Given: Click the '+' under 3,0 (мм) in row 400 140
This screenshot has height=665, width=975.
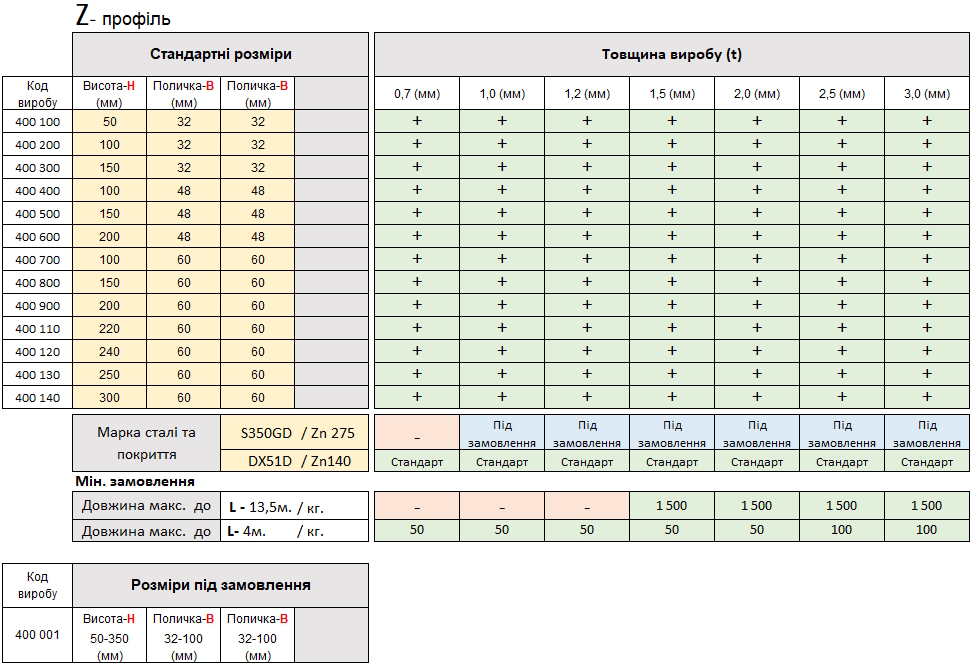Looking at the screenshot, I should (927, 398).
